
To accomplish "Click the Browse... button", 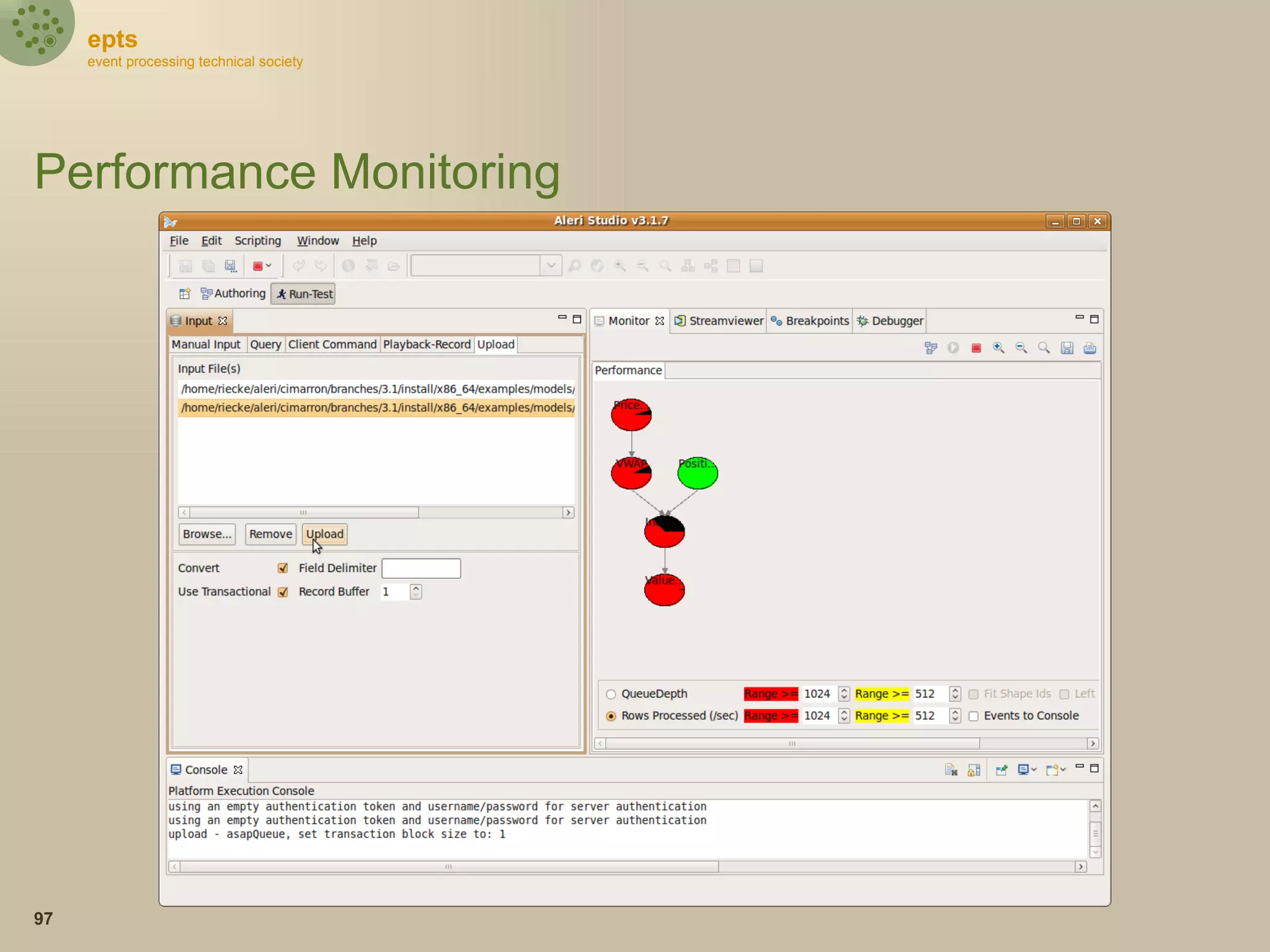I will click(x=207, y=534).
